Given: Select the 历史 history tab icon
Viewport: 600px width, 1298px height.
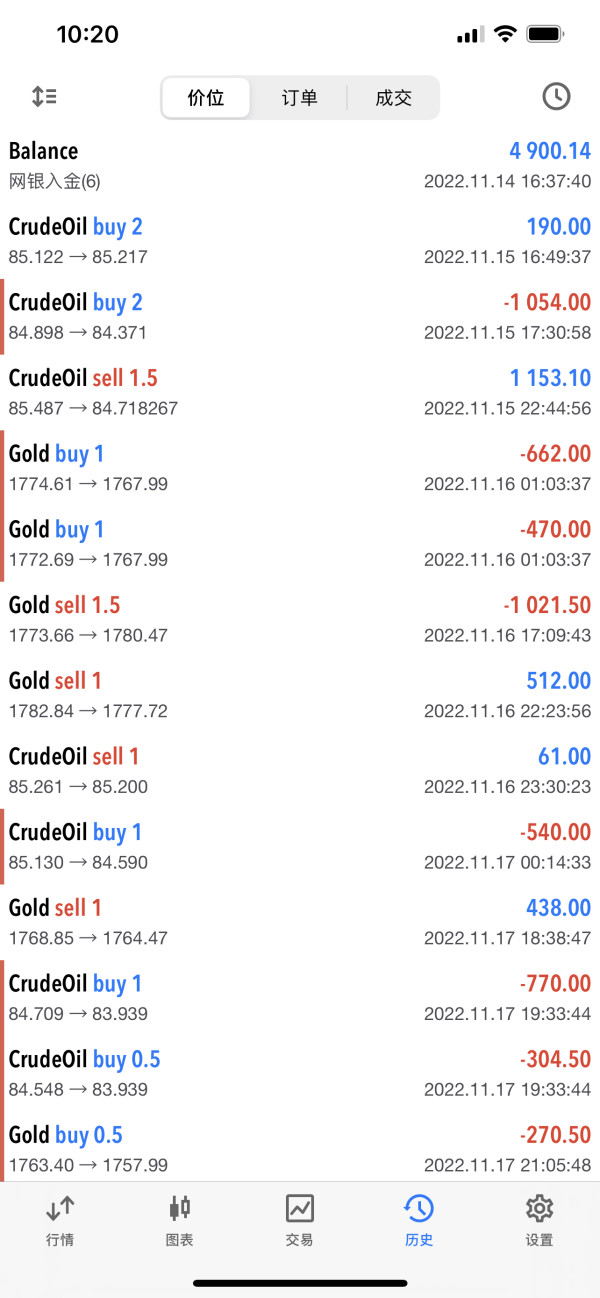Looking at the screenshot, I should 419,1208.
